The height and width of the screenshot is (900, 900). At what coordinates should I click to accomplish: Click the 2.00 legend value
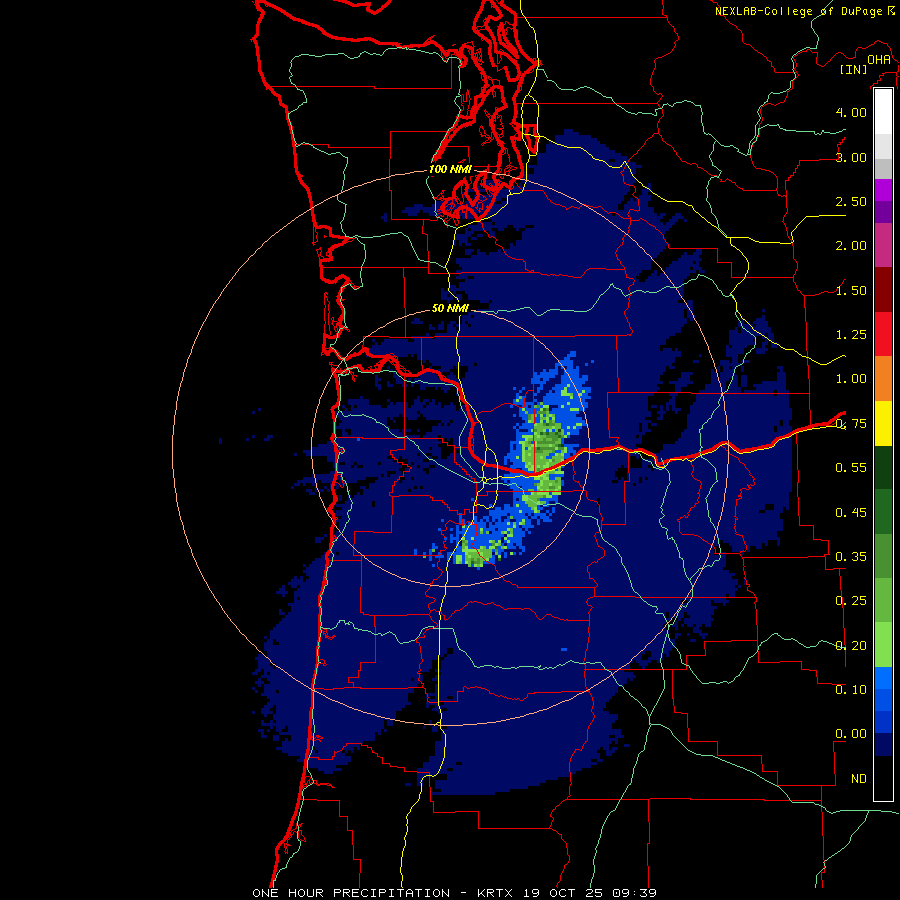pos(851,246)
